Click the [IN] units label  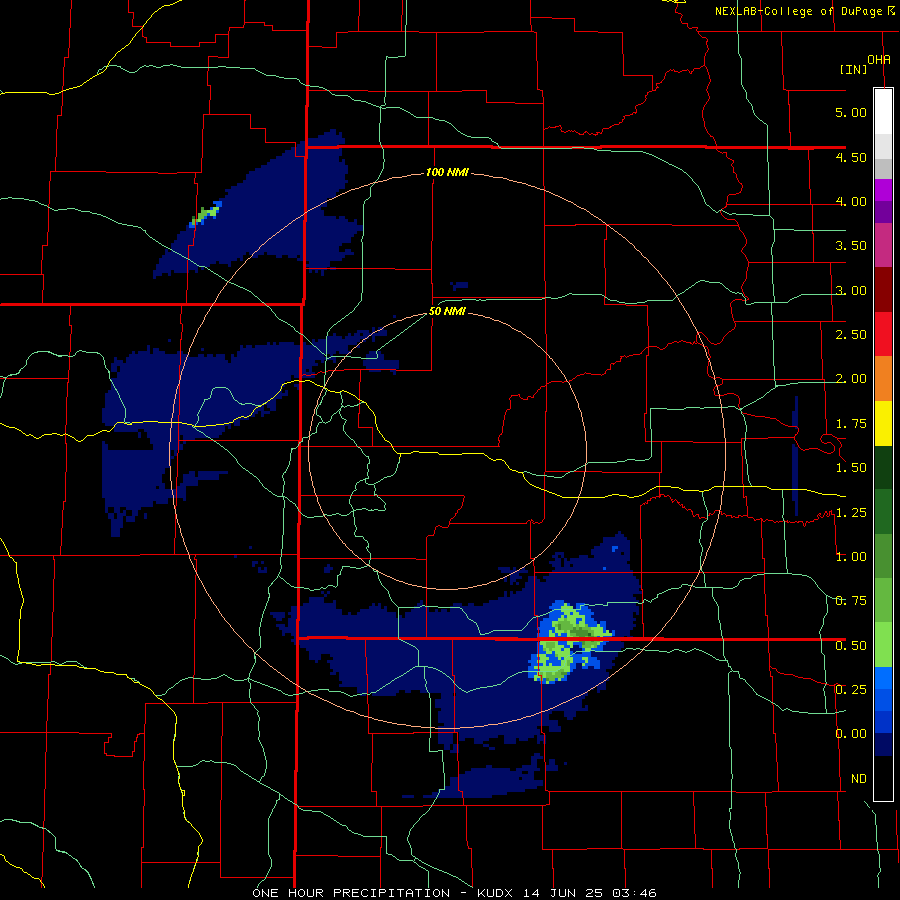(854, 69)
